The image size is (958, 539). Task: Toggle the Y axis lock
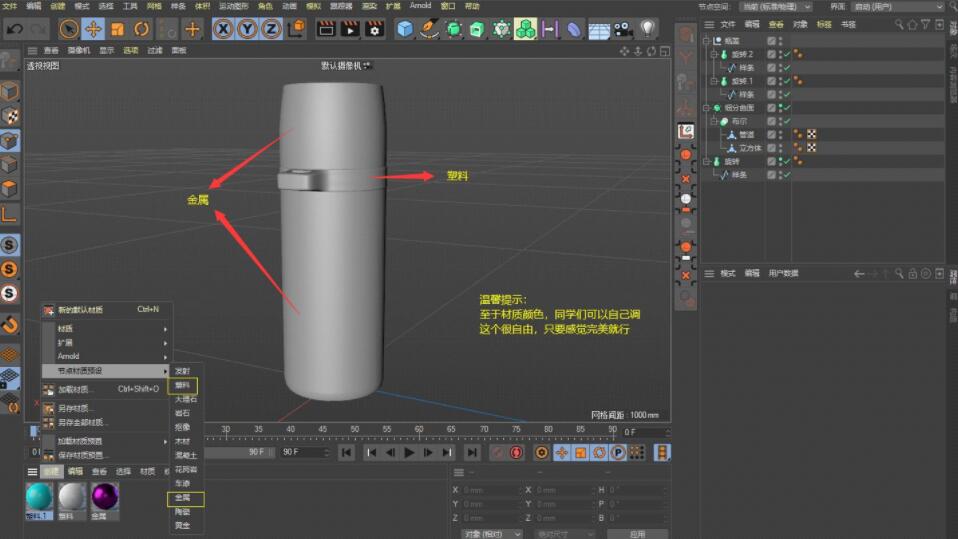click(246, 29)
